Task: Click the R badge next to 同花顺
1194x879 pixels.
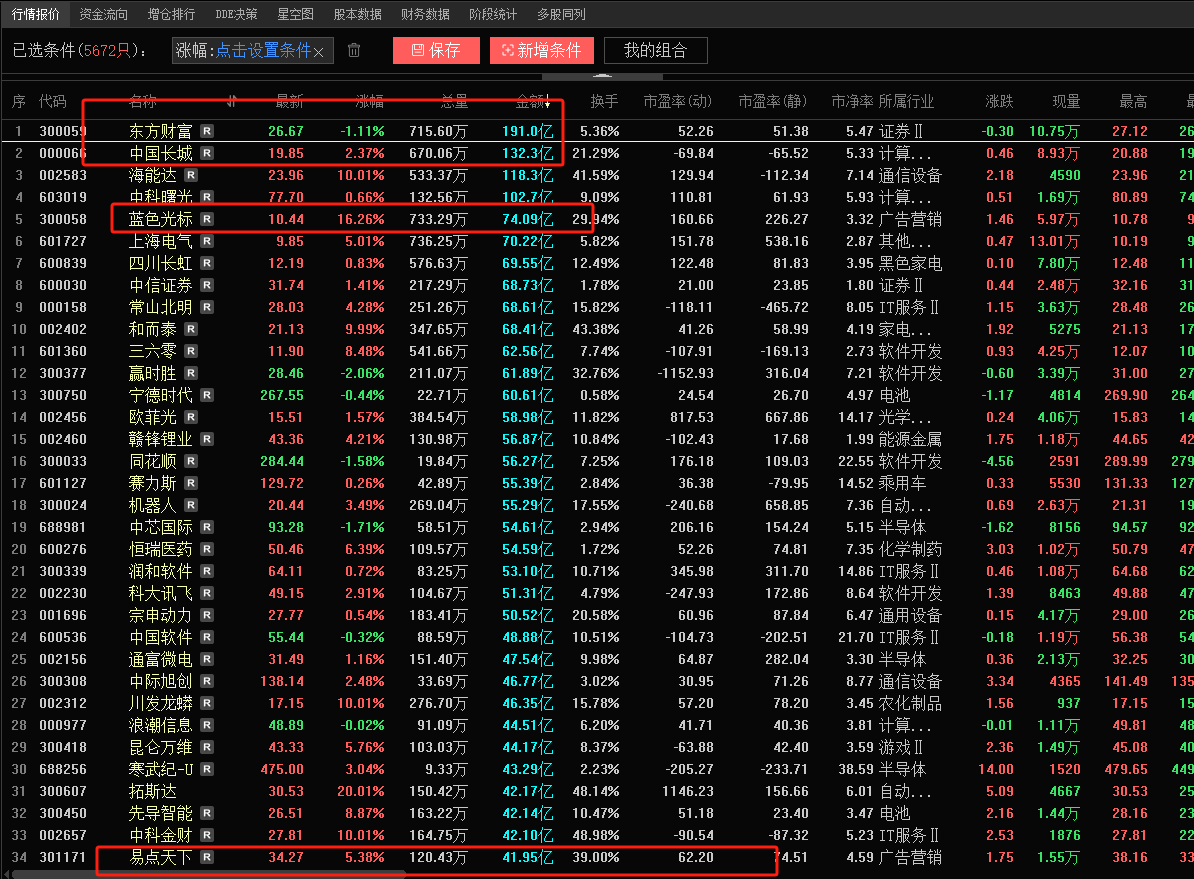Action: 190,462
